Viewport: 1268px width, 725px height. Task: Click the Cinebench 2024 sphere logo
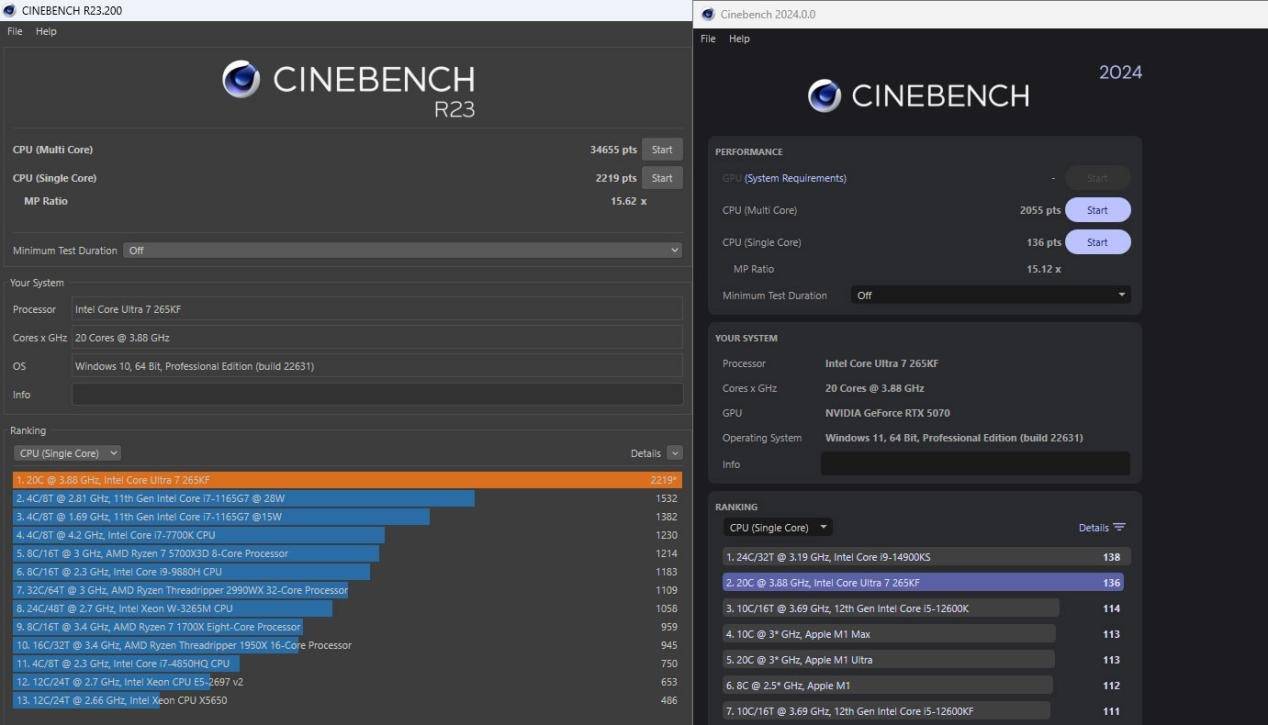tap(824, 96)
